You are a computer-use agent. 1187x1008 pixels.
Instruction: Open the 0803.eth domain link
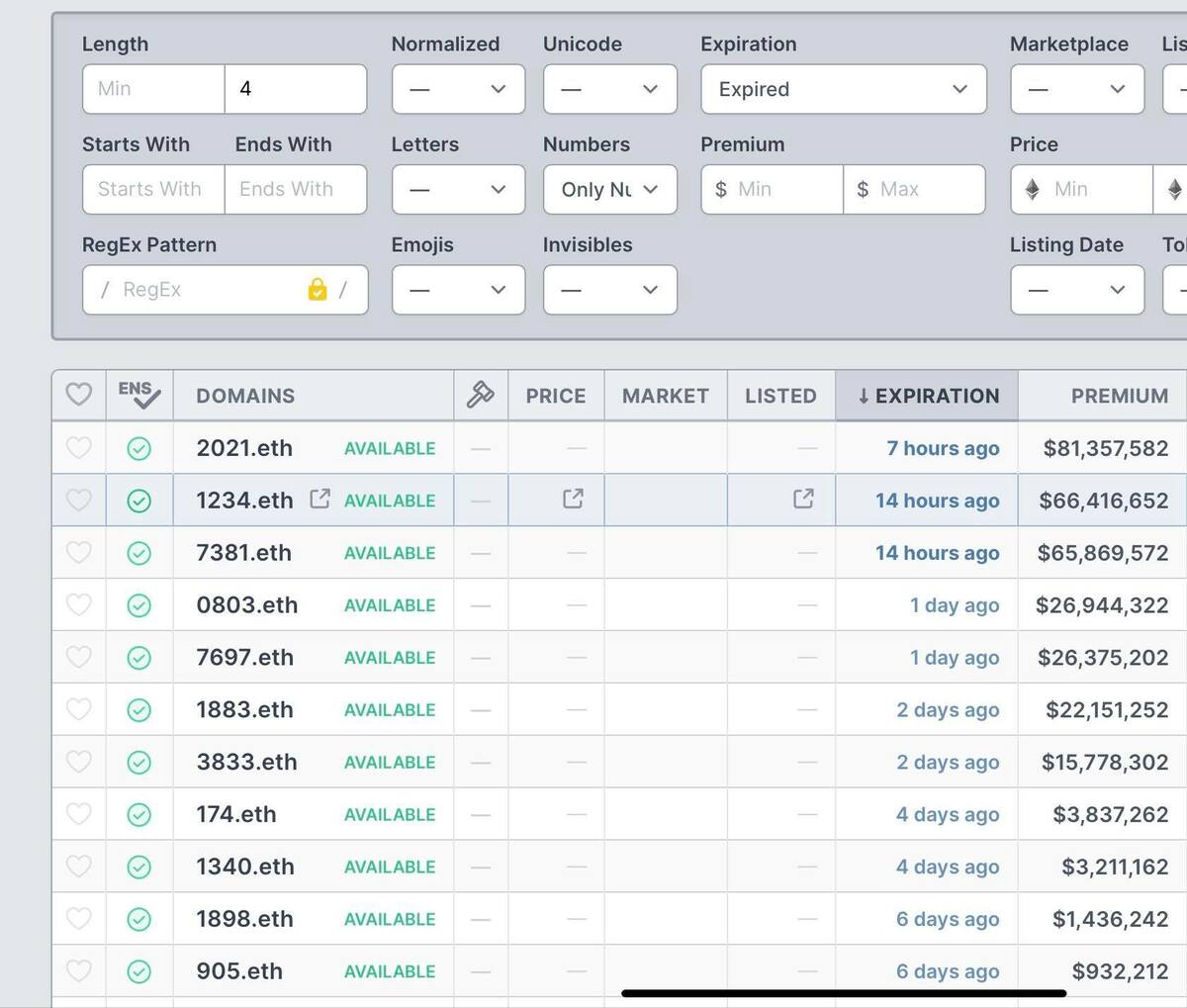point(247,605)
